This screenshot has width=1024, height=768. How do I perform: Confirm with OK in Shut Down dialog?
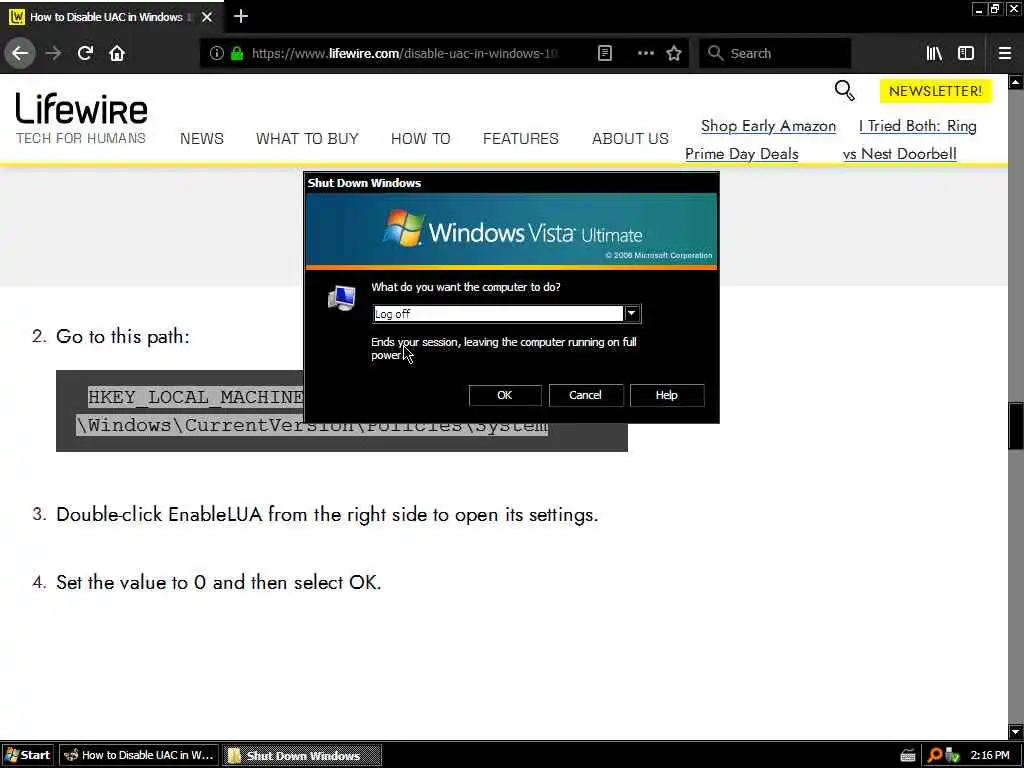tap(505, 395)
